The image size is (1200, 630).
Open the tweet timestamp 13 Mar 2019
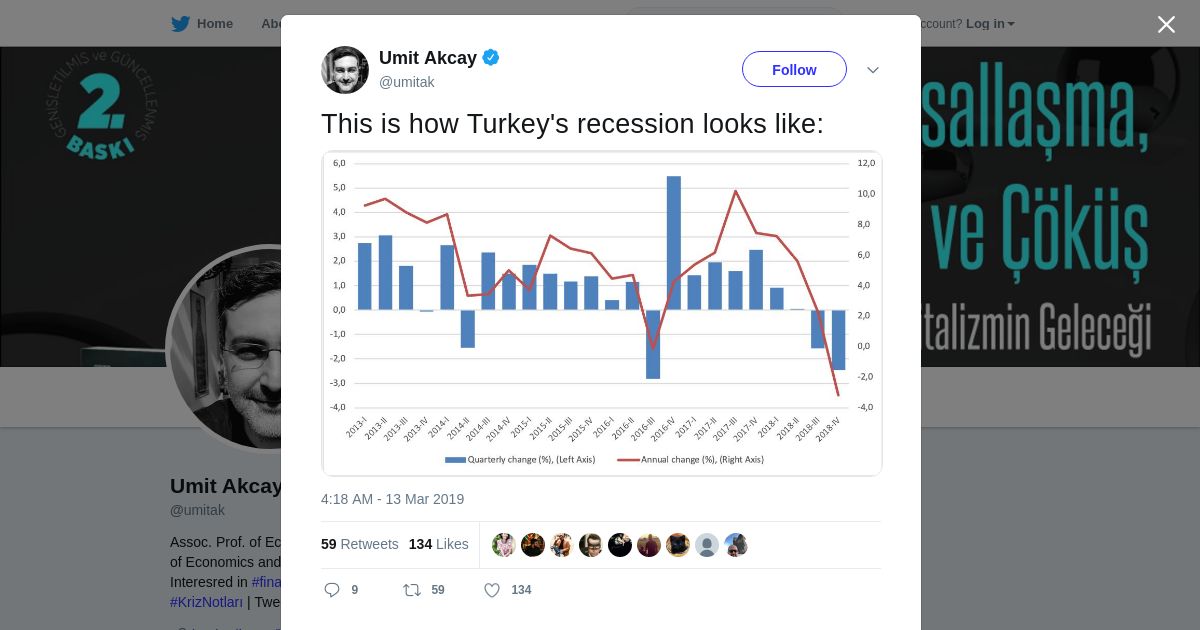tap(392, 499)
